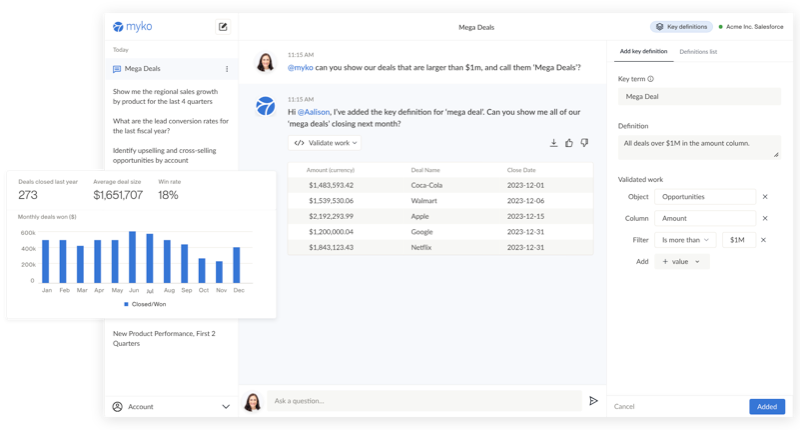
Task: Click the Ask a question input field
Action: point(424,401)
